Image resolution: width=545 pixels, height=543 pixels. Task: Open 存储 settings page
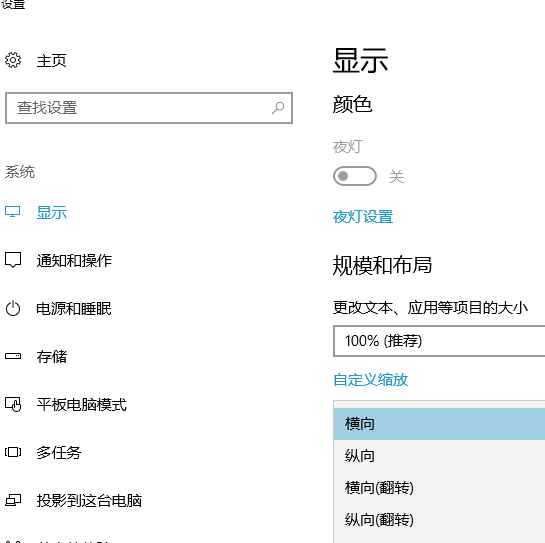pos(52,357)
